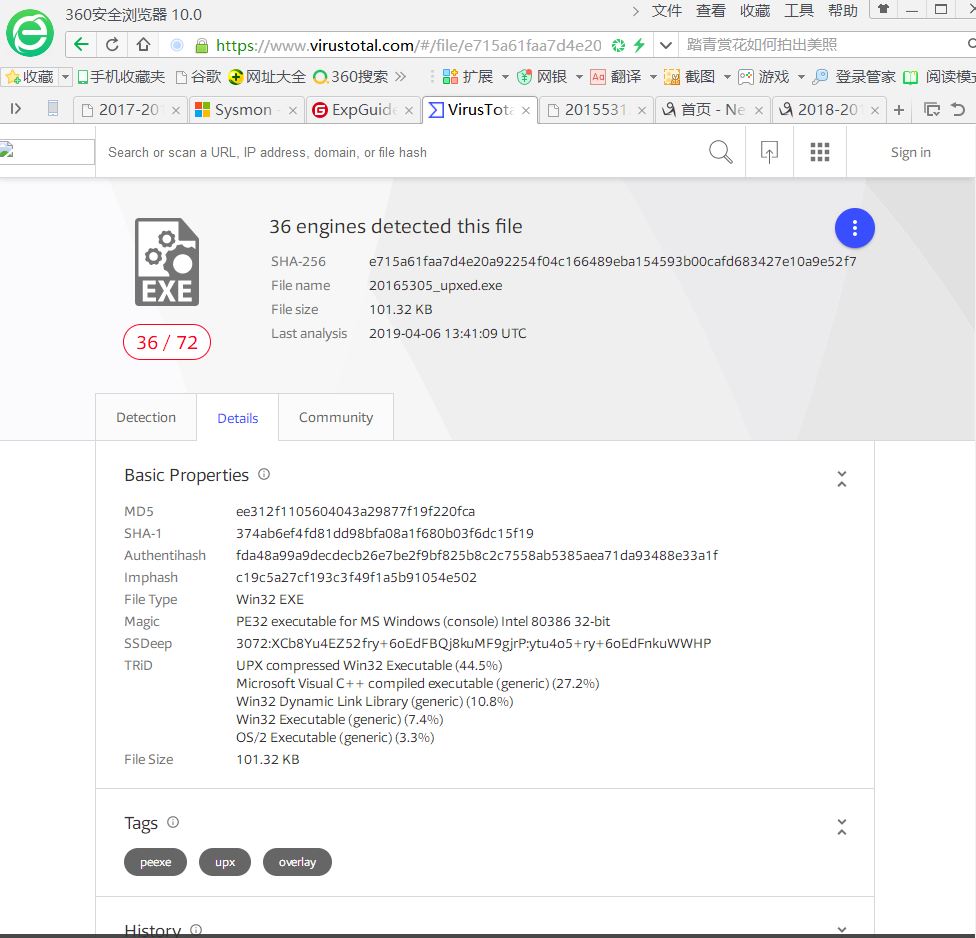Open 登录管家 login manager
This screenshot has width=976, height=938.
click(x=854, y=77)
